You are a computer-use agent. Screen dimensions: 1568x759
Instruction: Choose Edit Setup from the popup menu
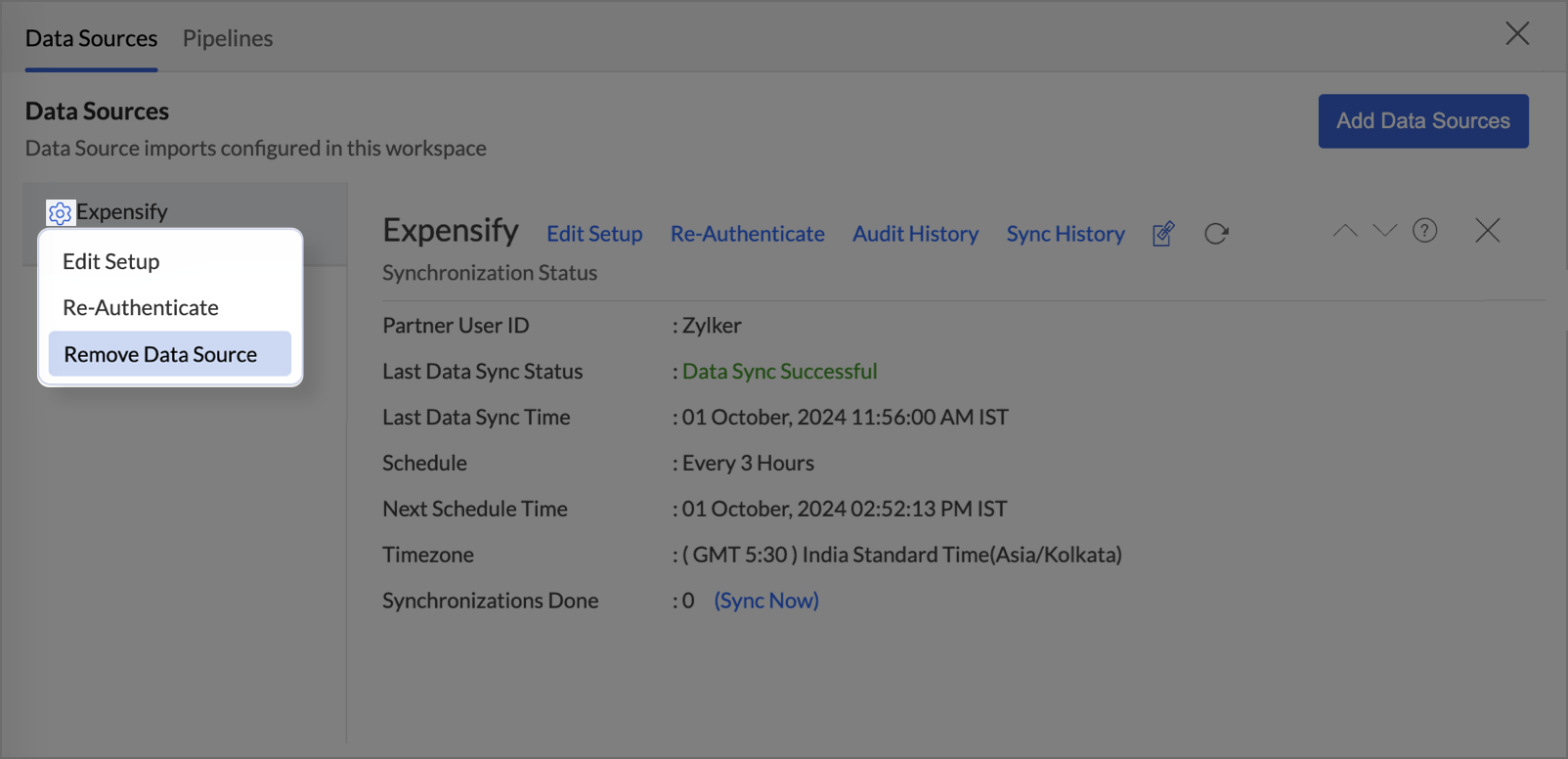click(111, 261)
